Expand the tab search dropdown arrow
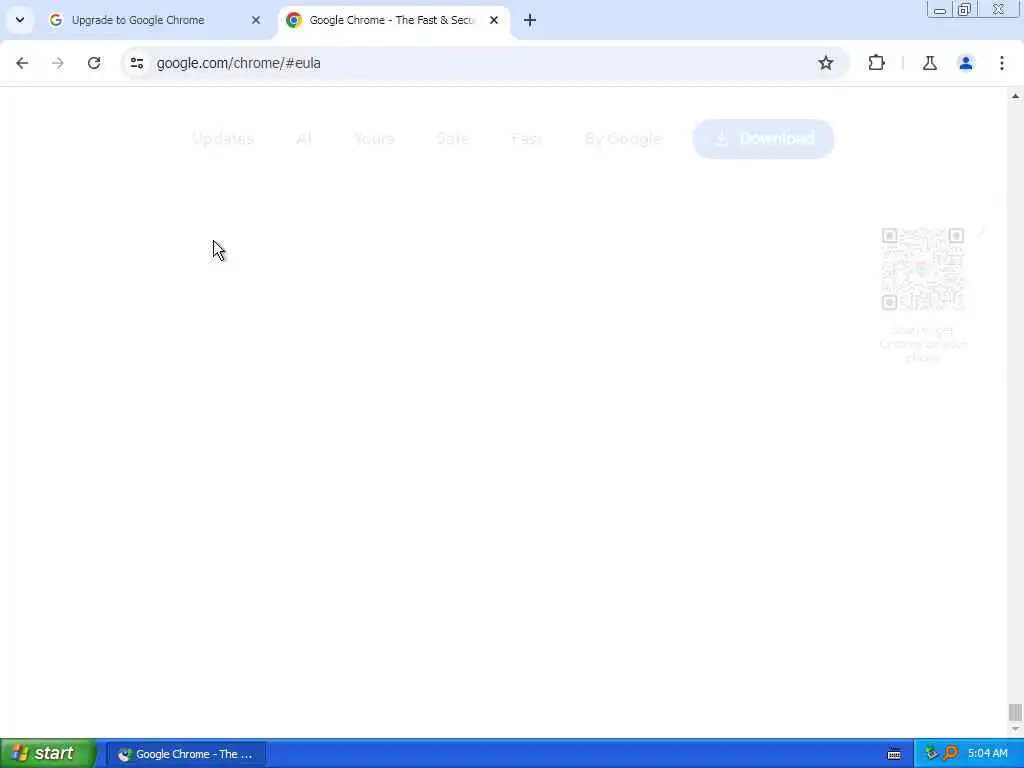The width and height of the screenshot is (1024, 768). pyautogui.click(x=20, y=20)
